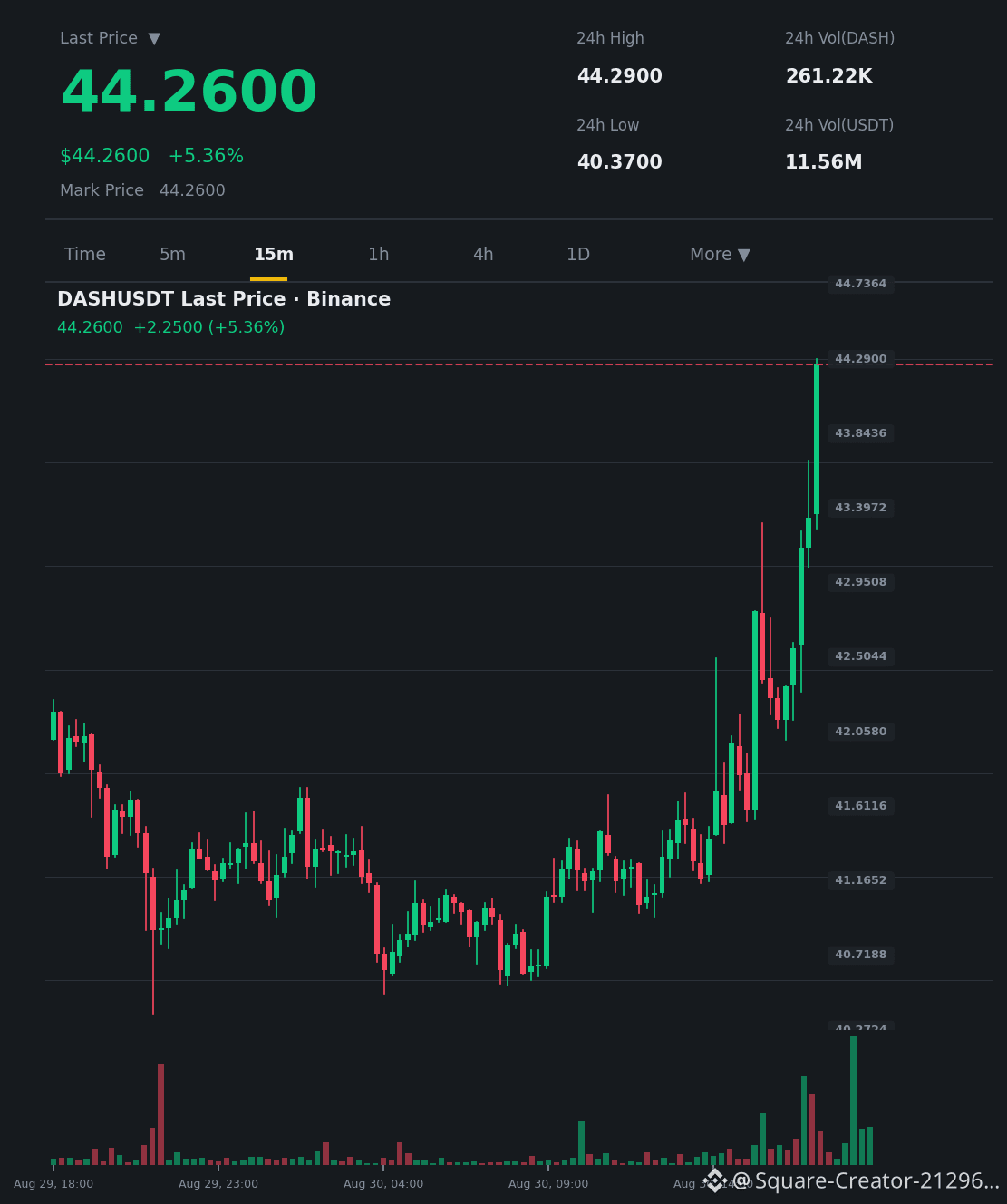Viewport: 1007px width, 1204px height.
Task: Click the 40.7188 price axis label
Action: (861, 955)
